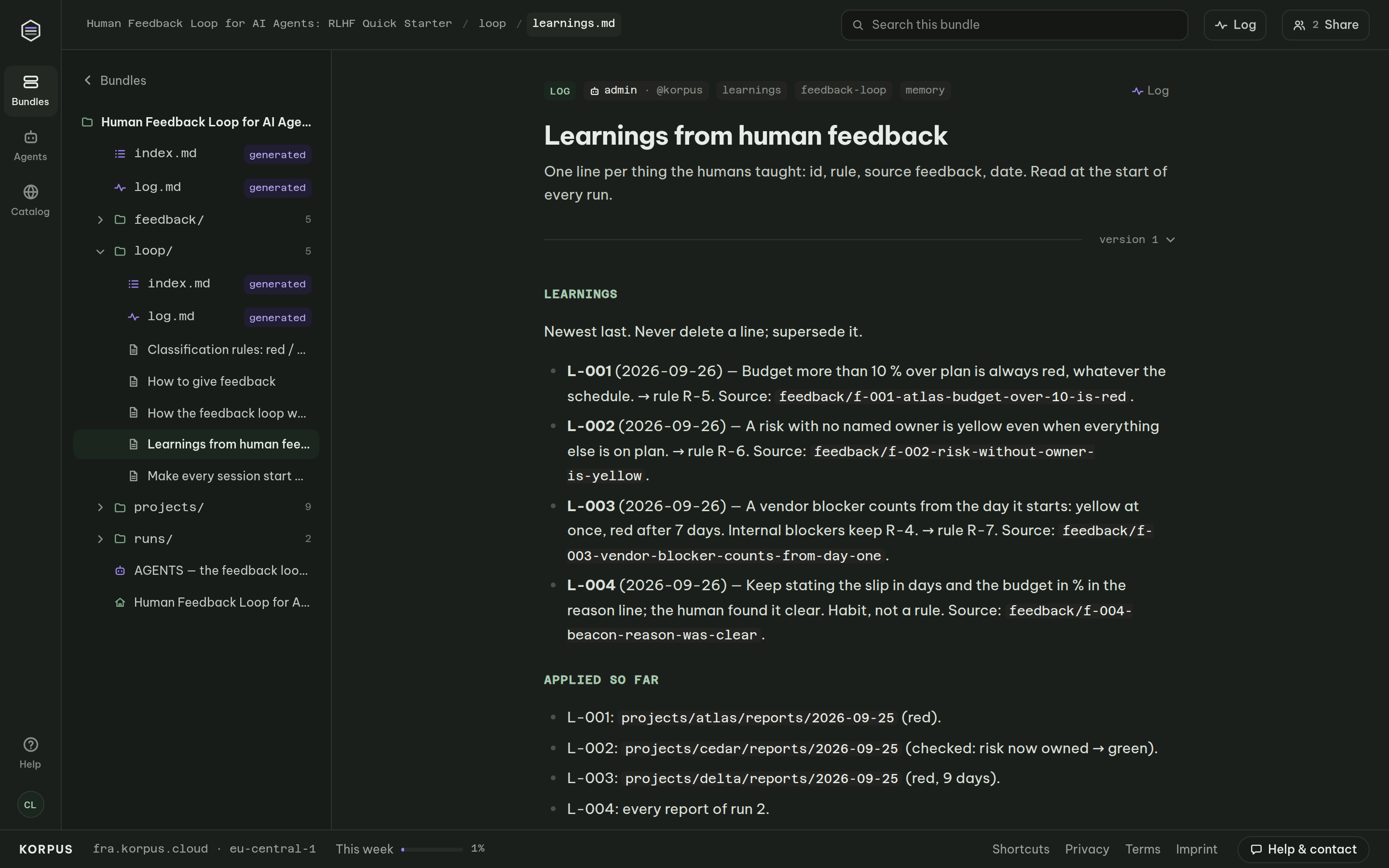Select the learnings tag
Screen dimensions: 1389x868
point(751,90)
